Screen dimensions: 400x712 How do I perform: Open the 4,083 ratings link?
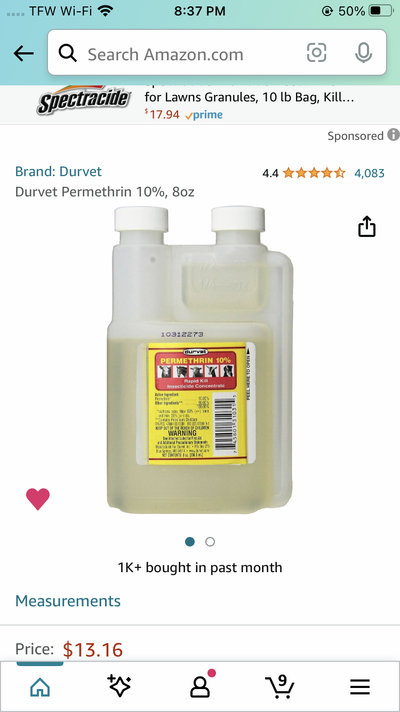369,173
